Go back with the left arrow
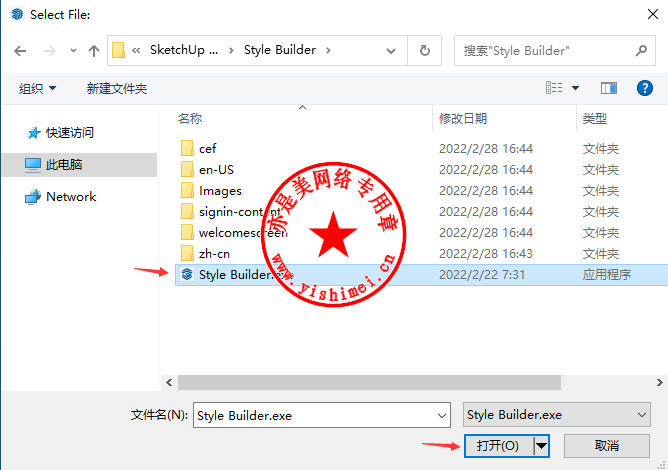 tap(20, 51)
